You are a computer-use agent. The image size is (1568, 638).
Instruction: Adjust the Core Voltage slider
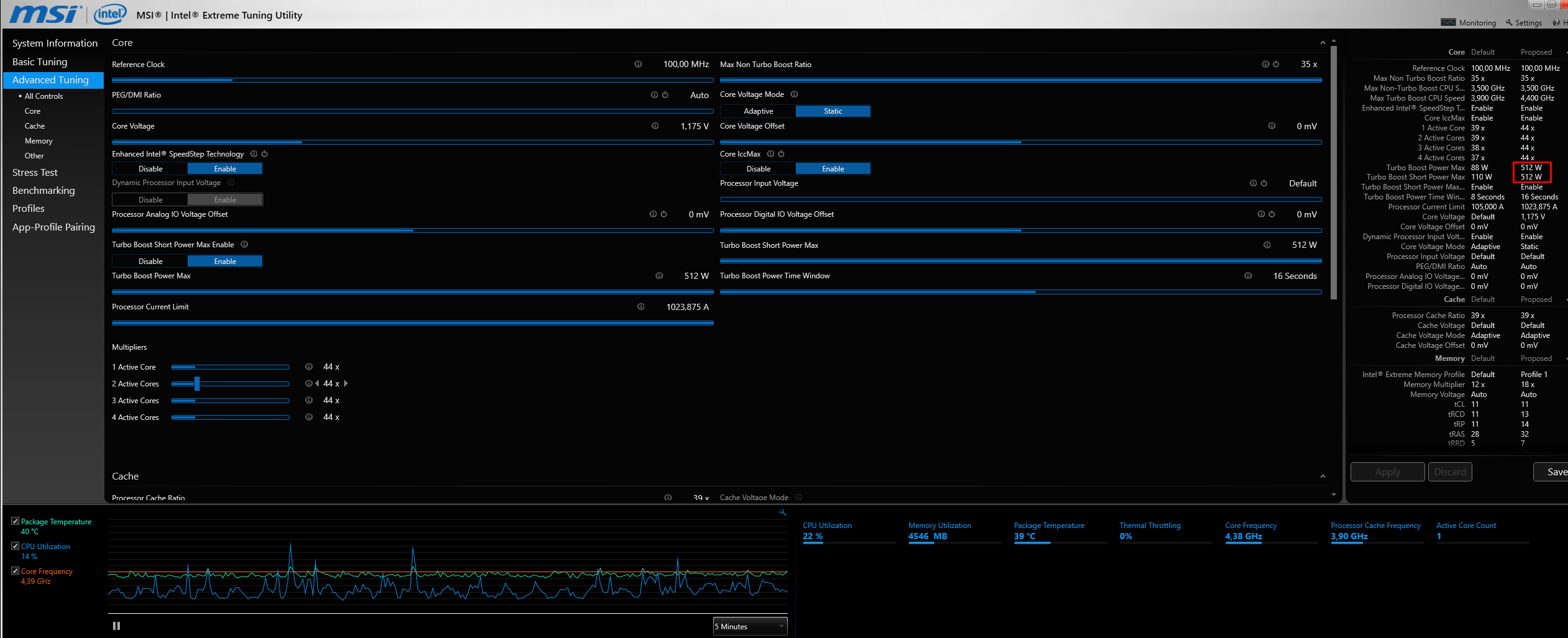tap(413, 142)
